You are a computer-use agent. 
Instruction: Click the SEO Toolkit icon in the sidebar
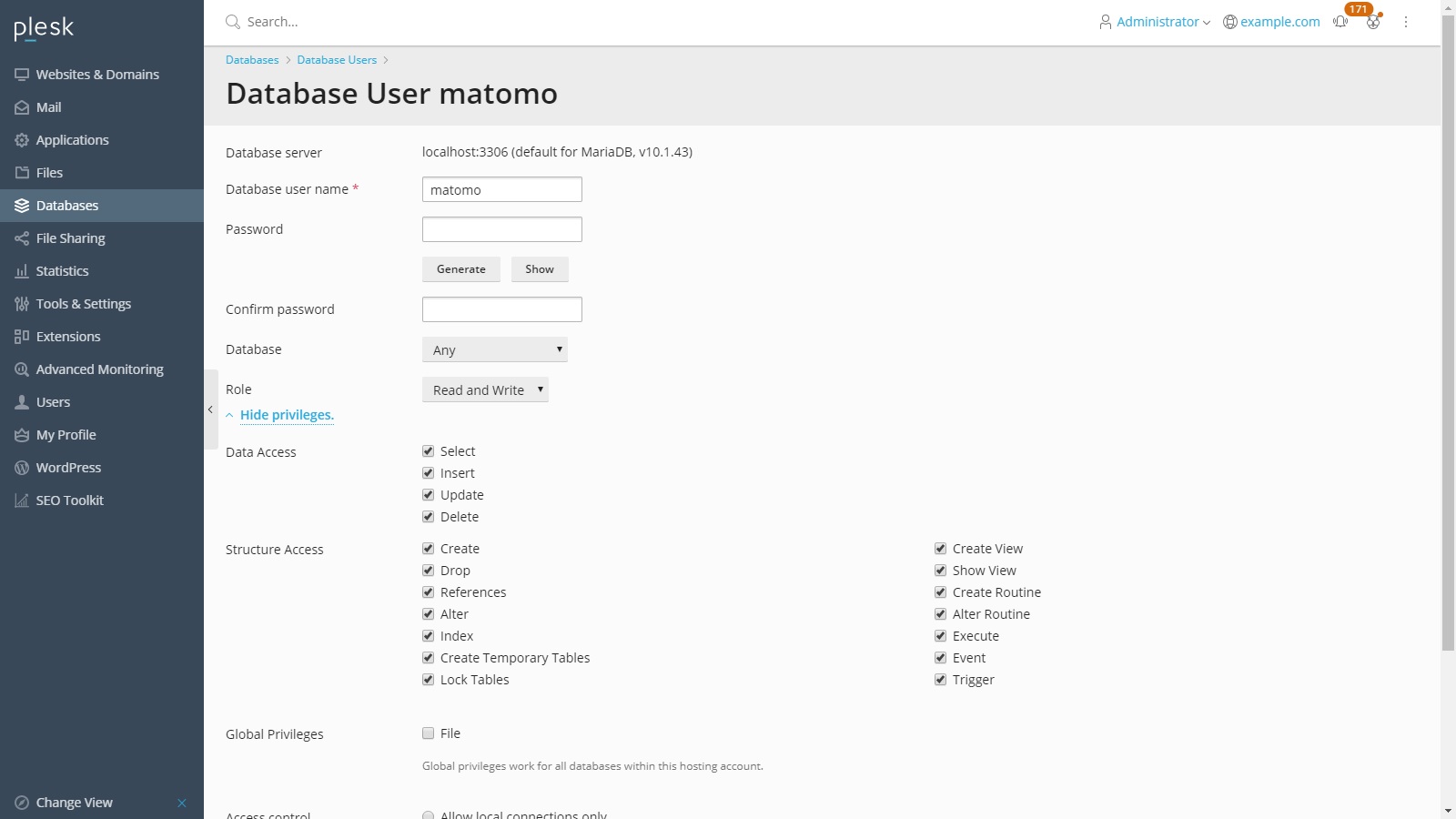click(x=22, y=500)
